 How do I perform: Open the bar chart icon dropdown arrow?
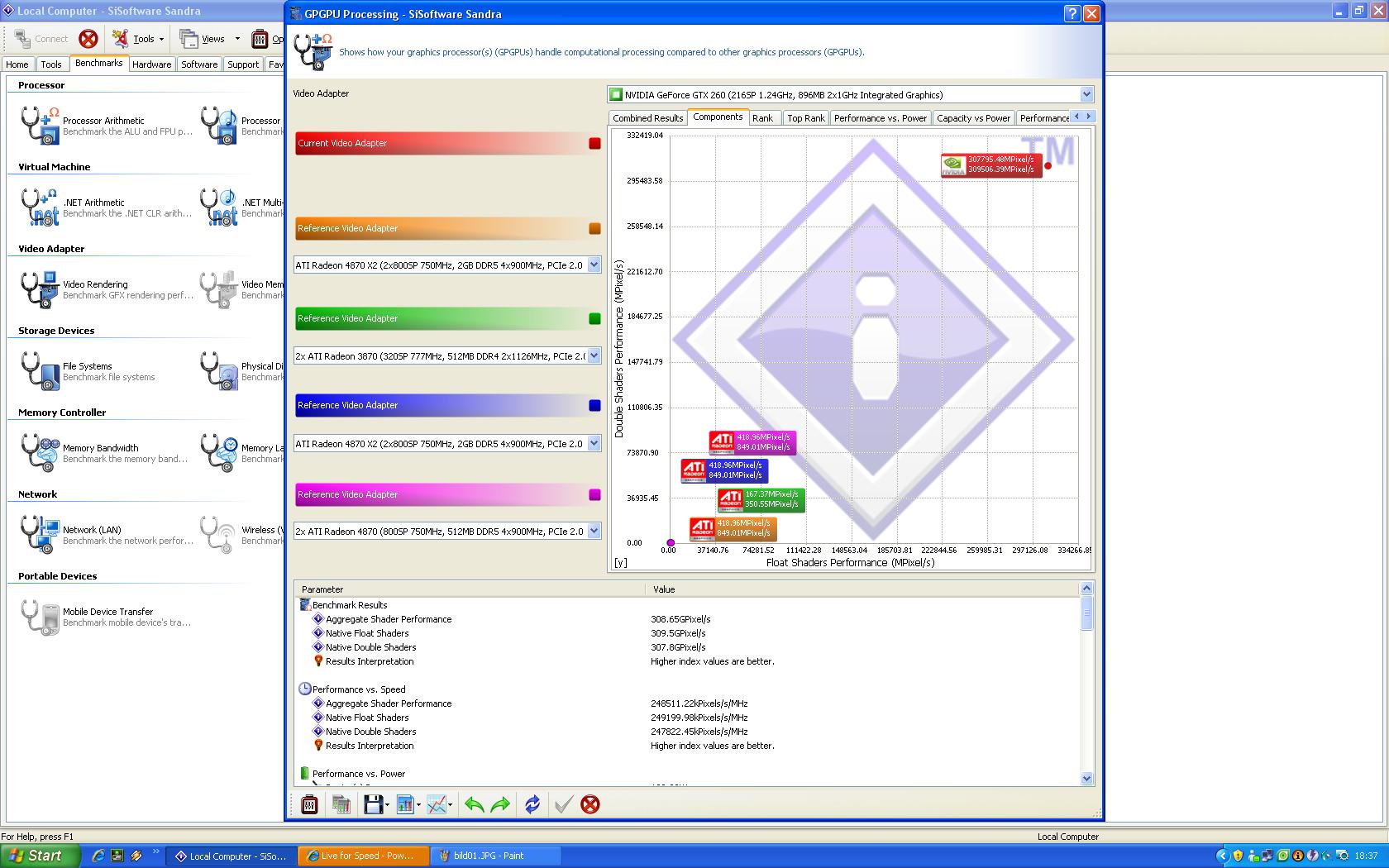tap(418, 805)
